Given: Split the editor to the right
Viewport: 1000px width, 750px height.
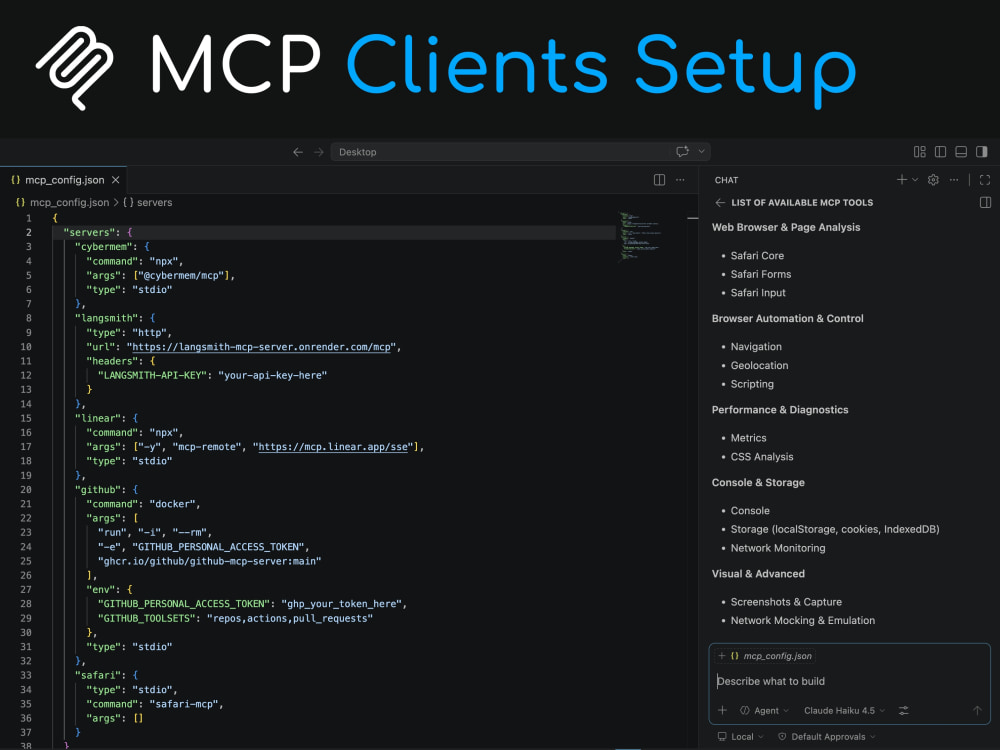Looking at the screenshot, I should coord(659,180).
